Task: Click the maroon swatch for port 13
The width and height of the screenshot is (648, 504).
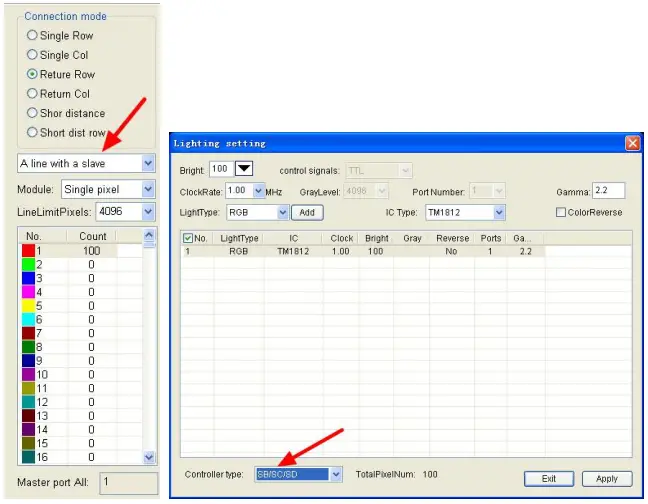Action: tap(28, 416)
